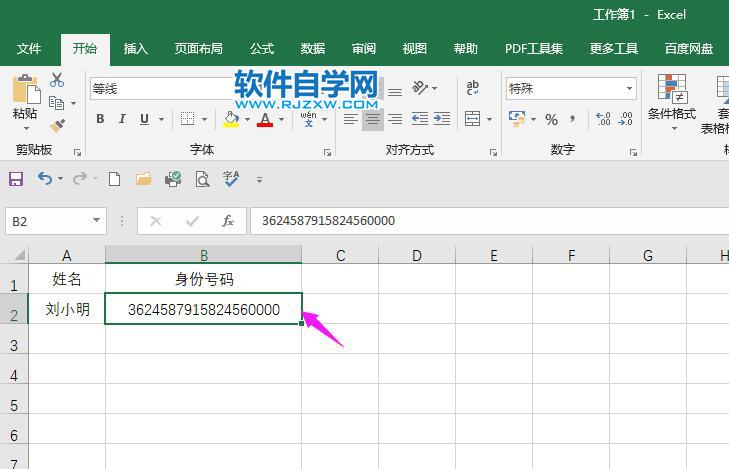Click the Insert Function fx button

click(x=228, y=221)
